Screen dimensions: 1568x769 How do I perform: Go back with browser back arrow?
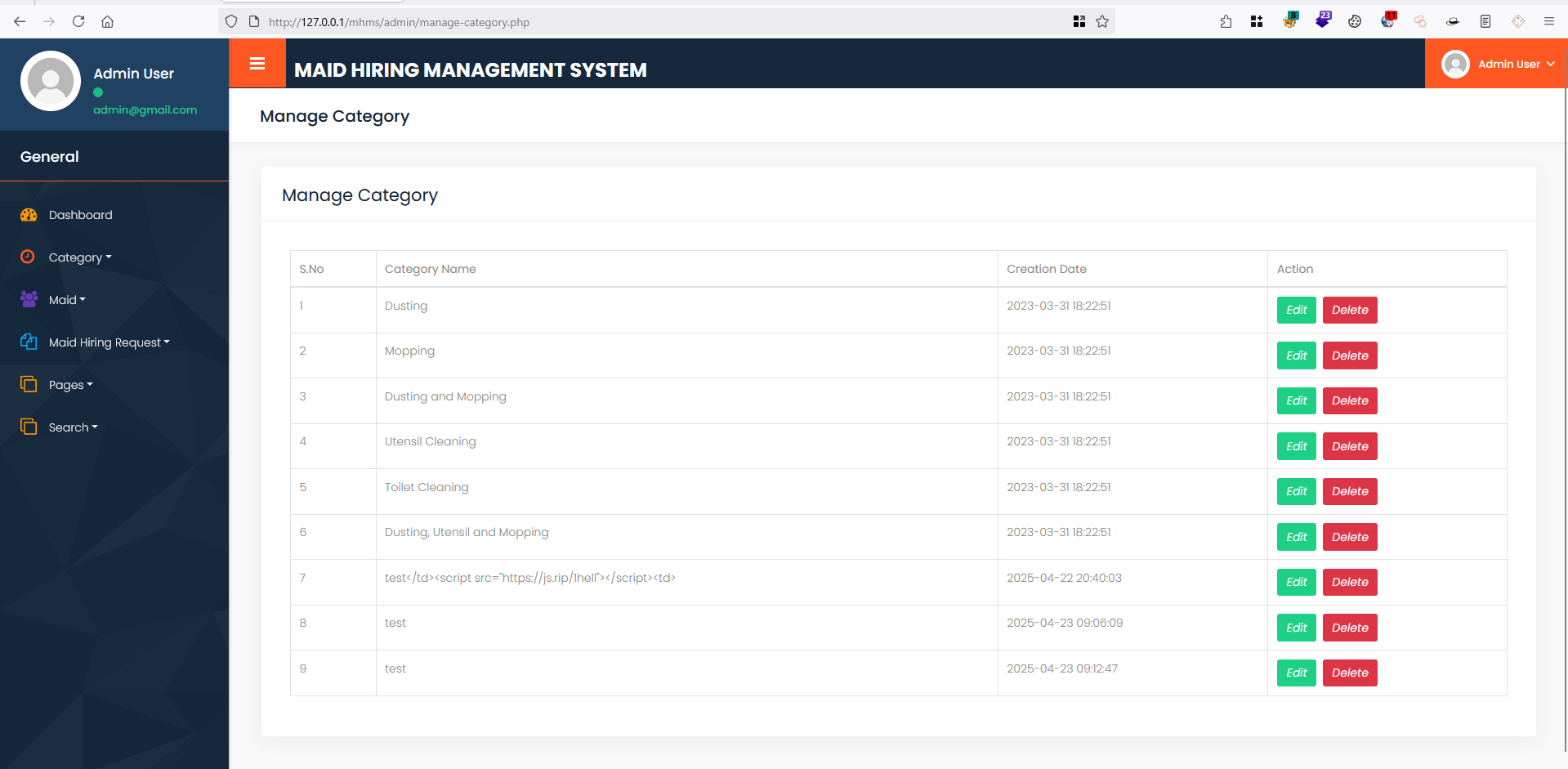[x=20, y=21]
